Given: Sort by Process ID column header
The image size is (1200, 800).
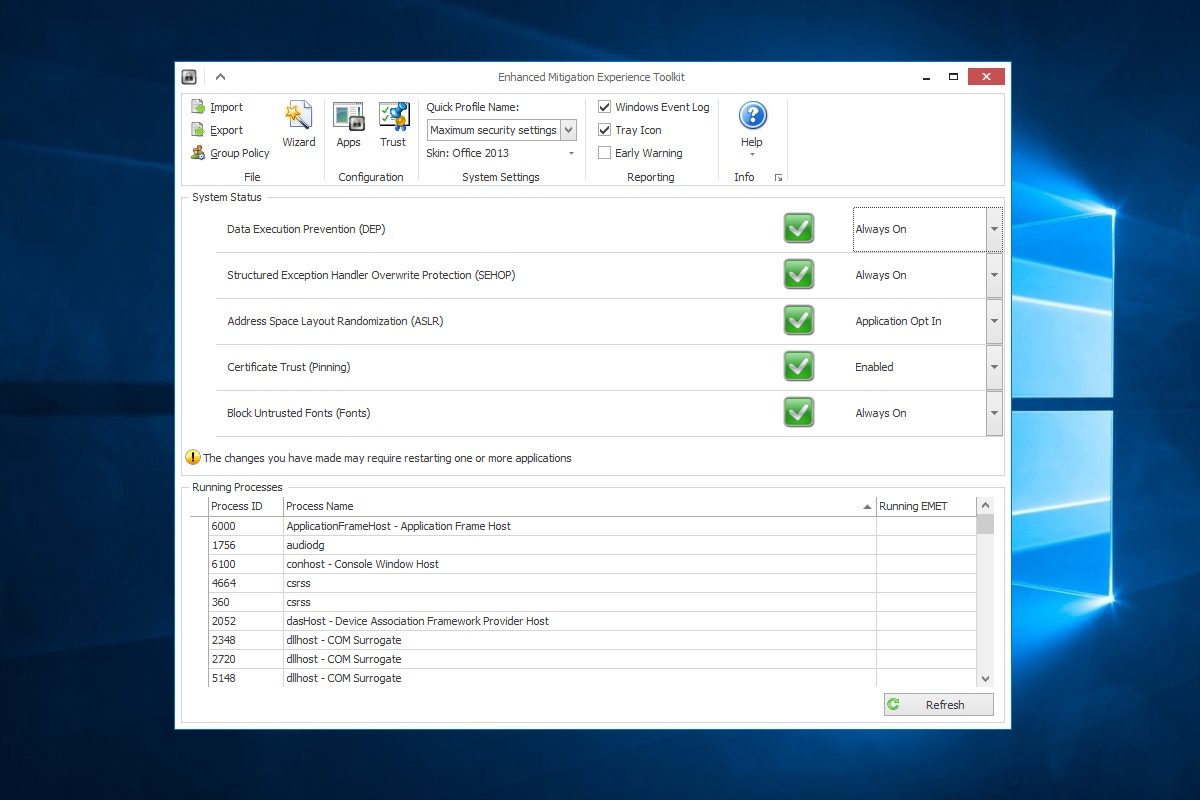Looking at the screenshot, I should [x=246, y=506].
